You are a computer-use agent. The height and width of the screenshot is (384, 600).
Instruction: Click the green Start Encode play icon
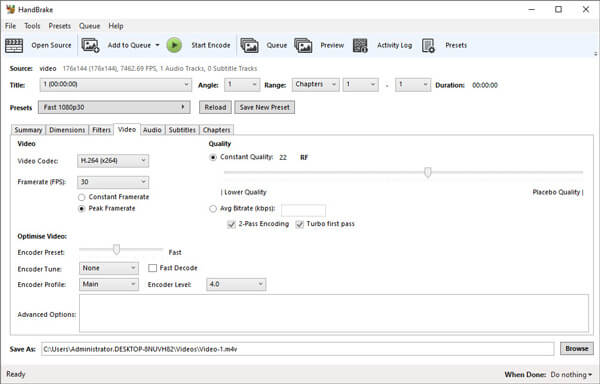(174, 45)
